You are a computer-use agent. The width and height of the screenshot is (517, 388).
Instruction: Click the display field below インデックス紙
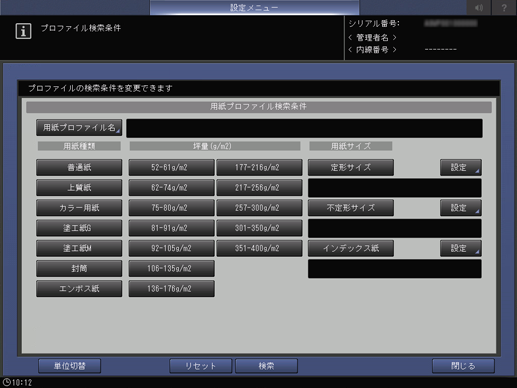(x=395, y=269)
